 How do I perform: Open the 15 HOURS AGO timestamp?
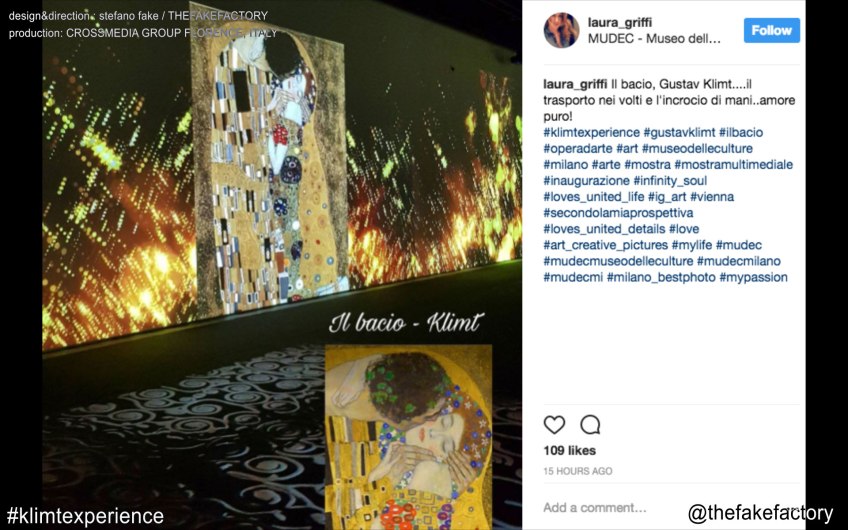click(578, 471)
